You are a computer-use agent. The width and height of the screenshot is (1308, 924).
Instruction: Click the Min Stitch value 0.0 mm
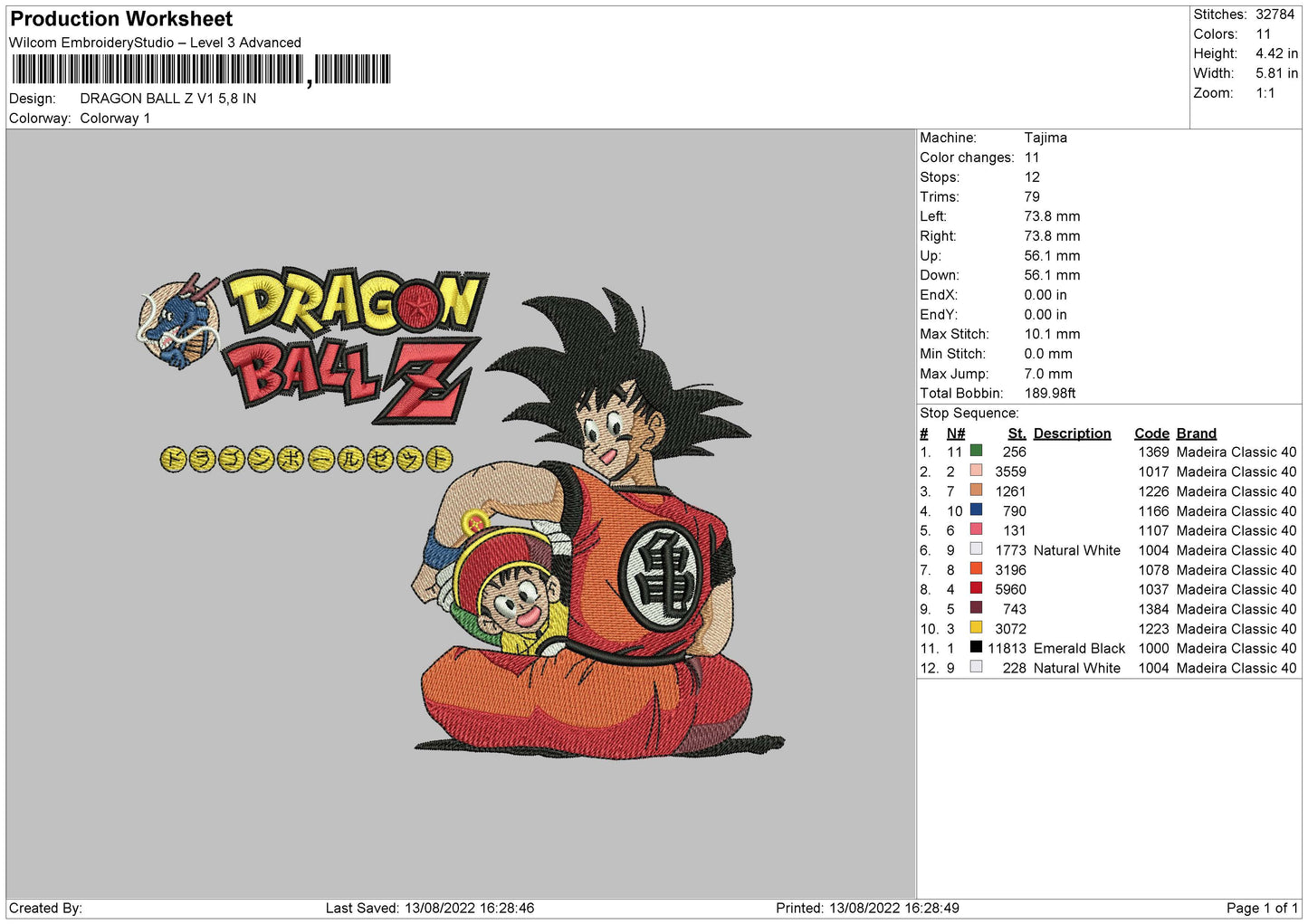coord(1048,354)
